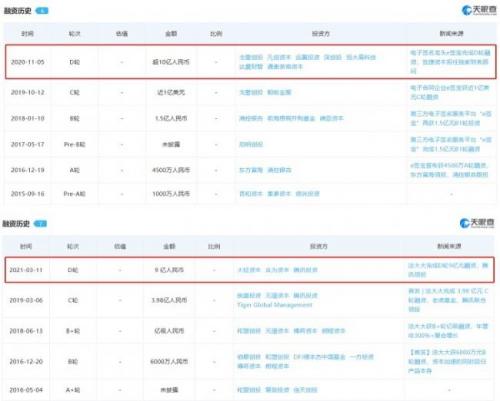500x401 pixels.
Task: Click the blue count badge beside second 融资历史 title
Action: (40, 224)
